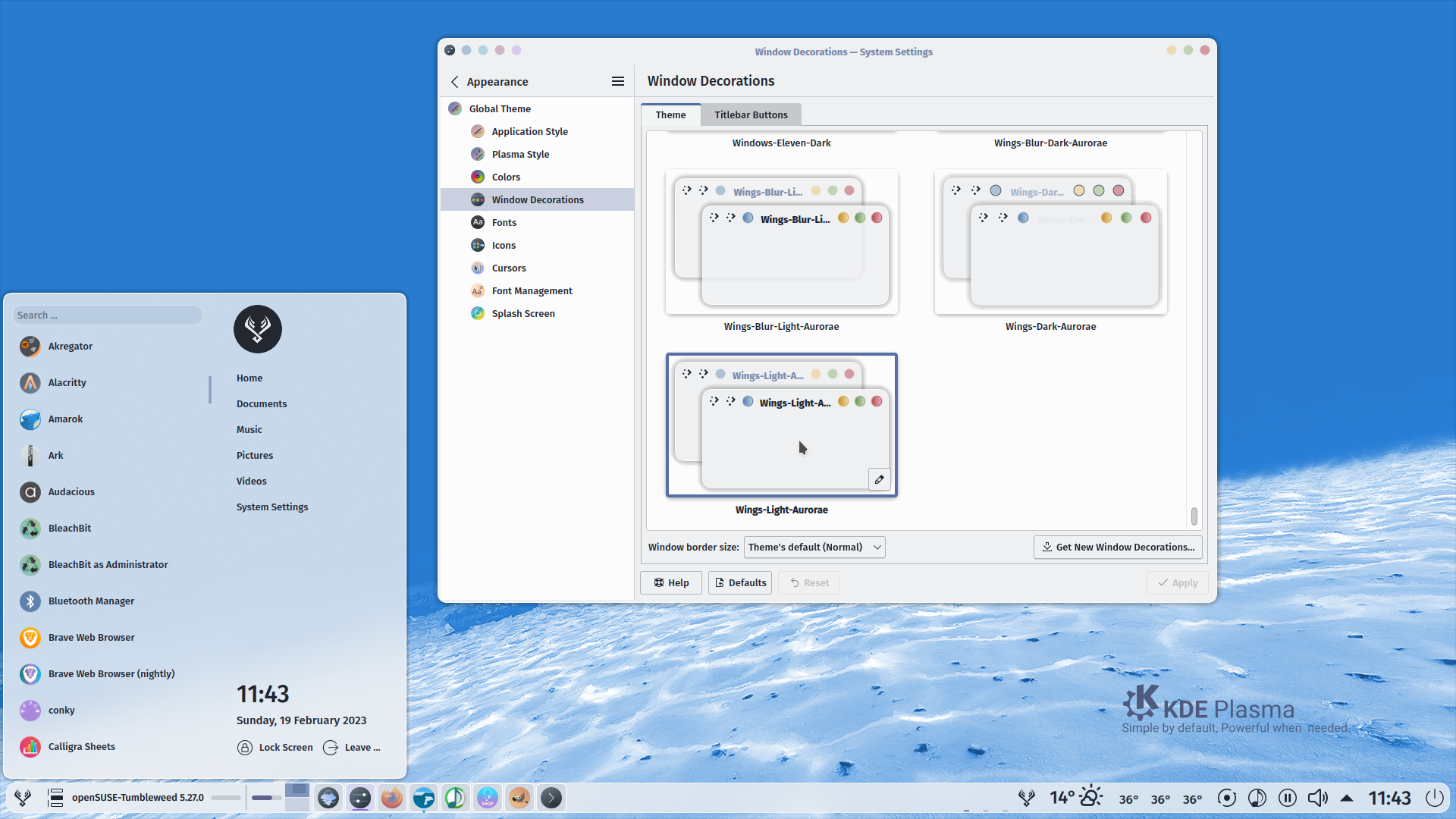Select Icons in the Appearance sidebar

point(537,245)
